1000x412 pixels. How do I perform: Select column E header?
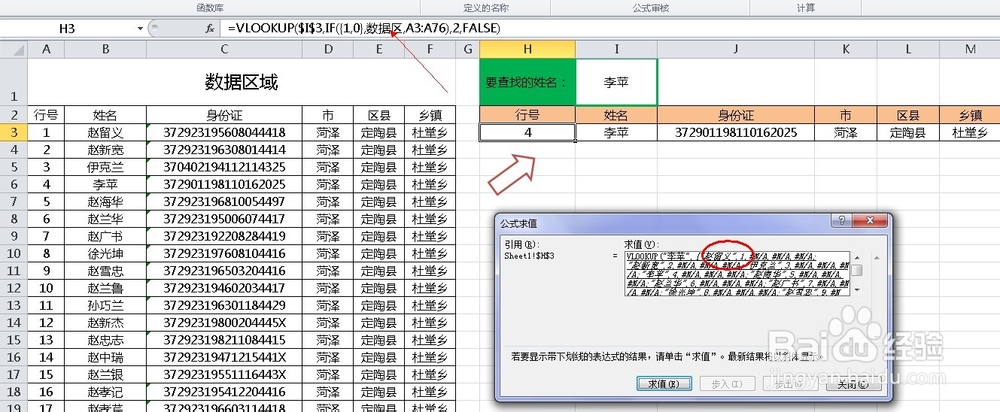click(379, 49)
